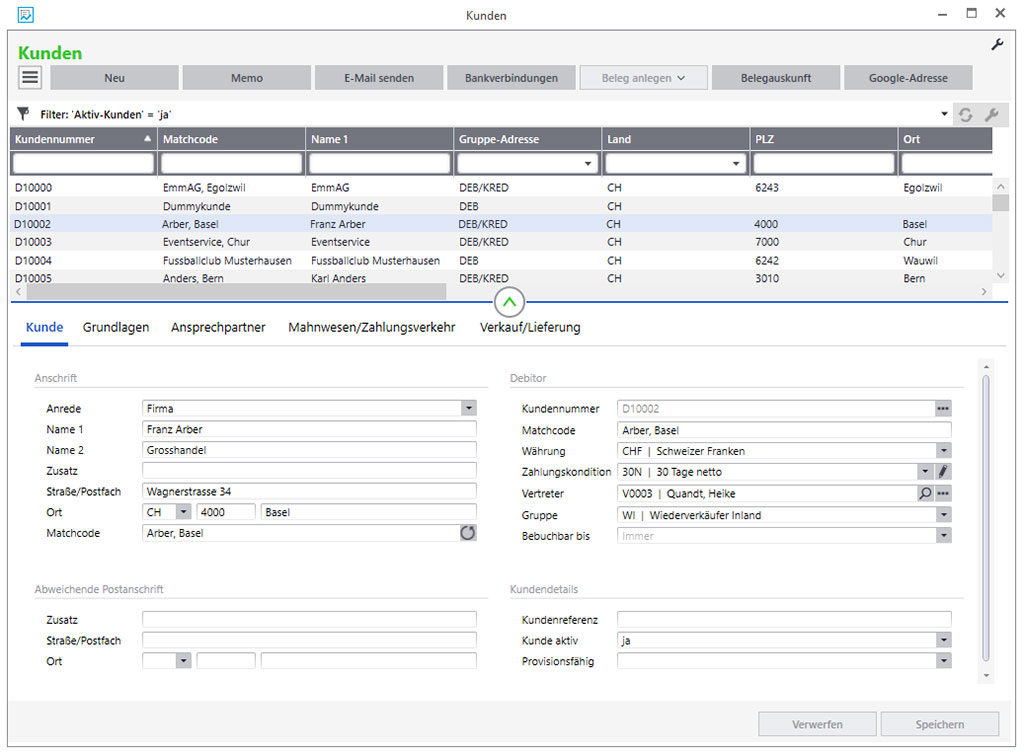Click the Straße/Postfach field with Wagnerstrasse 34
The width and height of the screenshot is (1024, 755).
[x=309, y=491]
